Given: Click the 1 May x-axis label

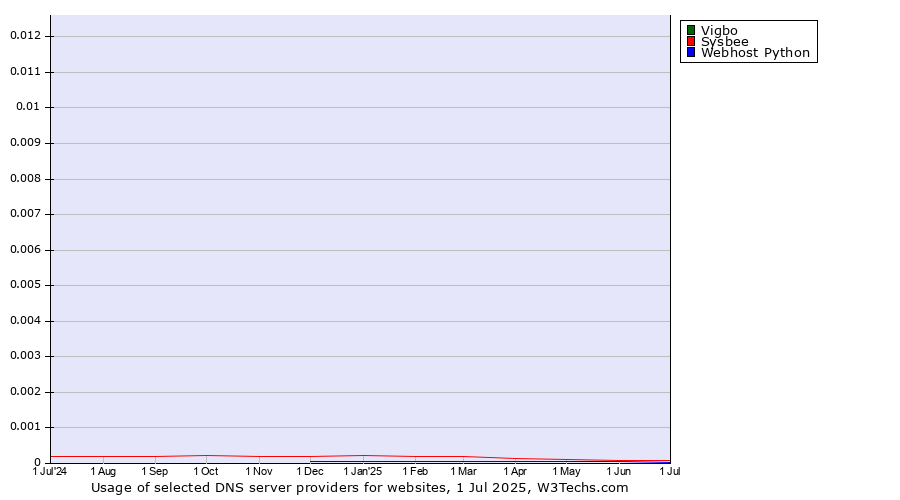Looking at the screenshot, I should 567,471.
